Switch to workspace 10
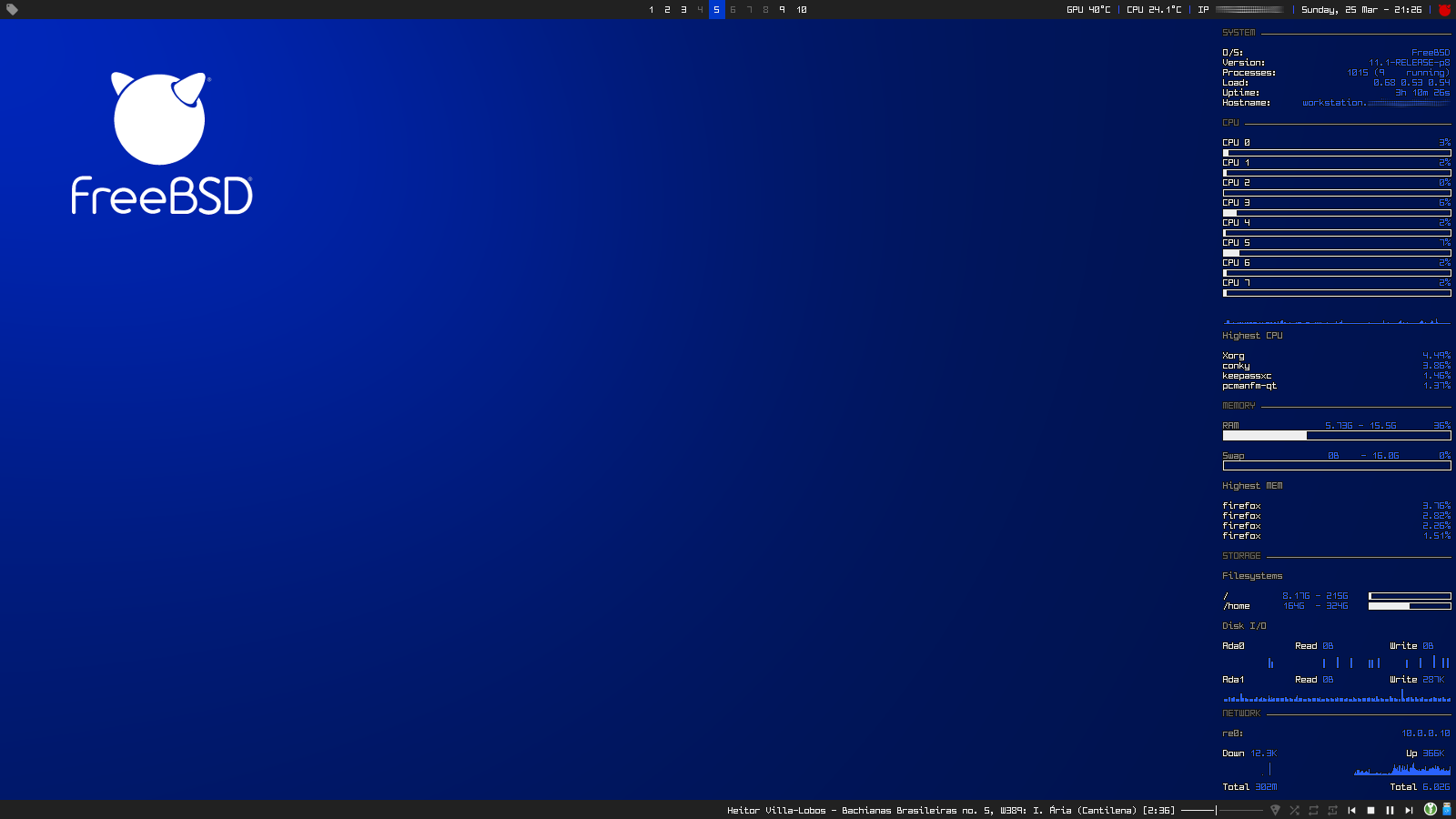Screen dimensions: 1456x819 click(x=802, y=9)
